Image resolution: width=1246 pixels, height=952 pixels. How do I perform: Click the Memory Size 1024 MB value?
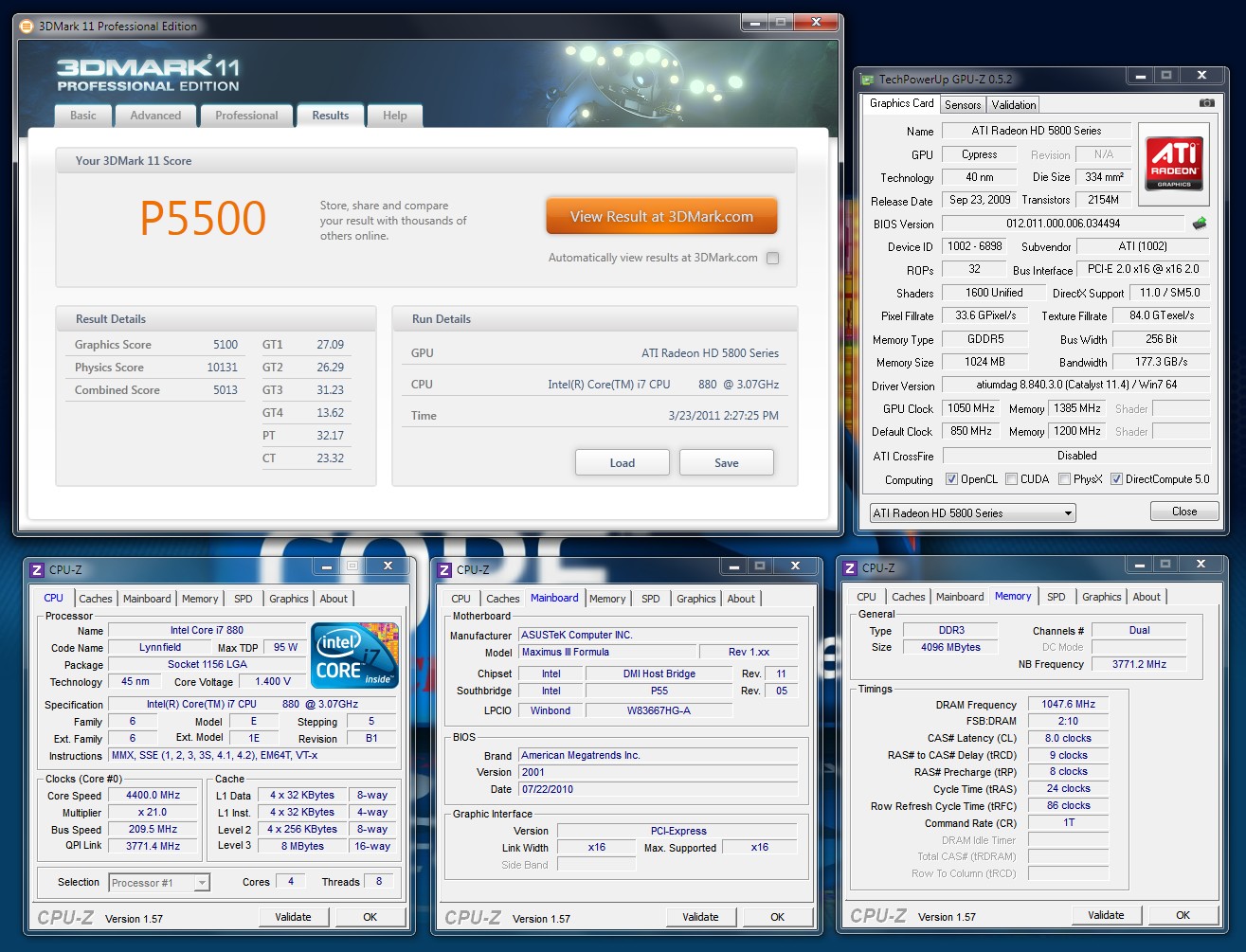pyautogui.click(x=984, y=362)
